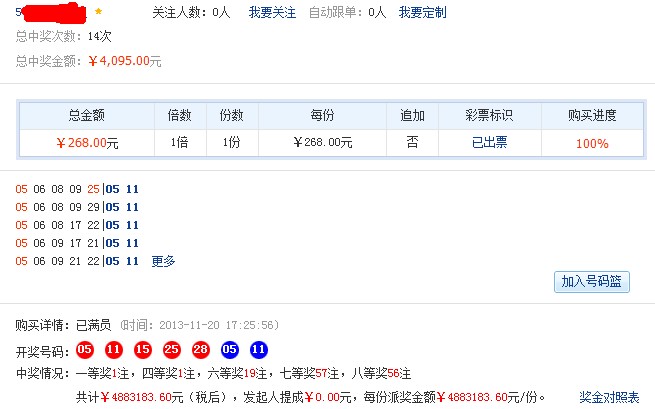Open the 更多 link for more numbers

pos(163,261)
